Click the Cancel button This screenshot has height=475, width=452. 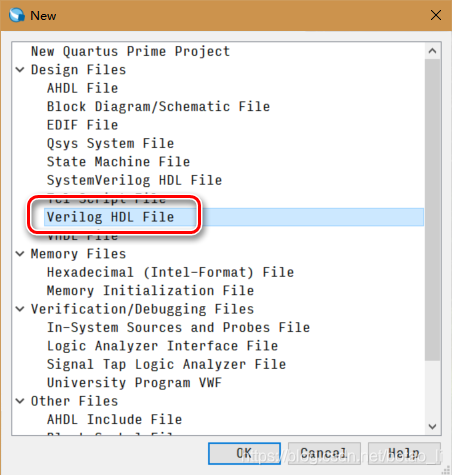324,453
